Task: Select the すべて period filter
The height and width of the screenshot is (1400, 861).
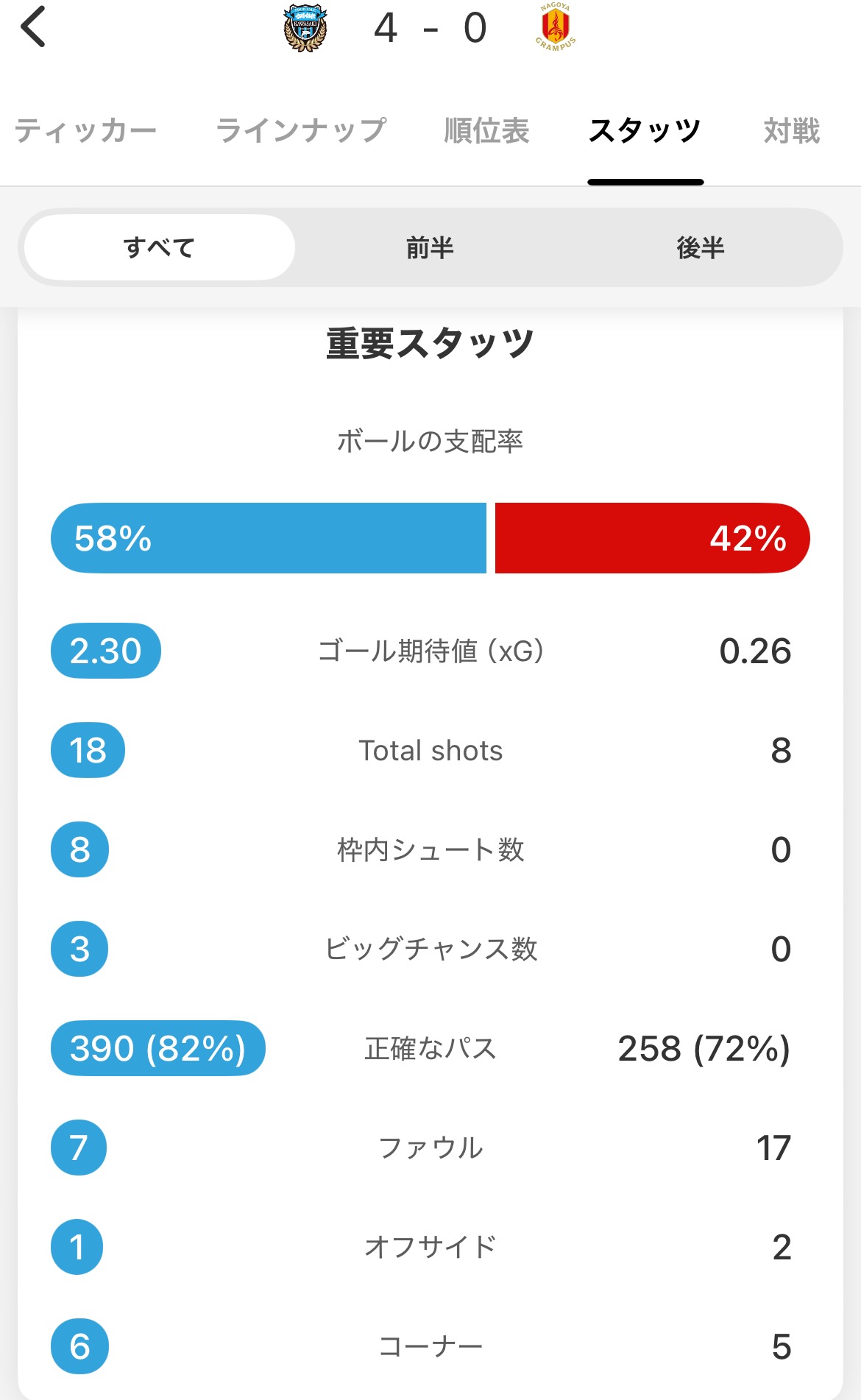Action: (x=159, y=247)
